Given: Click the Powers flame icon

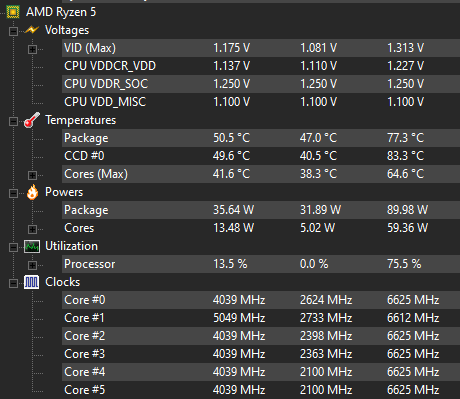Looking at the screenshot, I should (32, 192).
